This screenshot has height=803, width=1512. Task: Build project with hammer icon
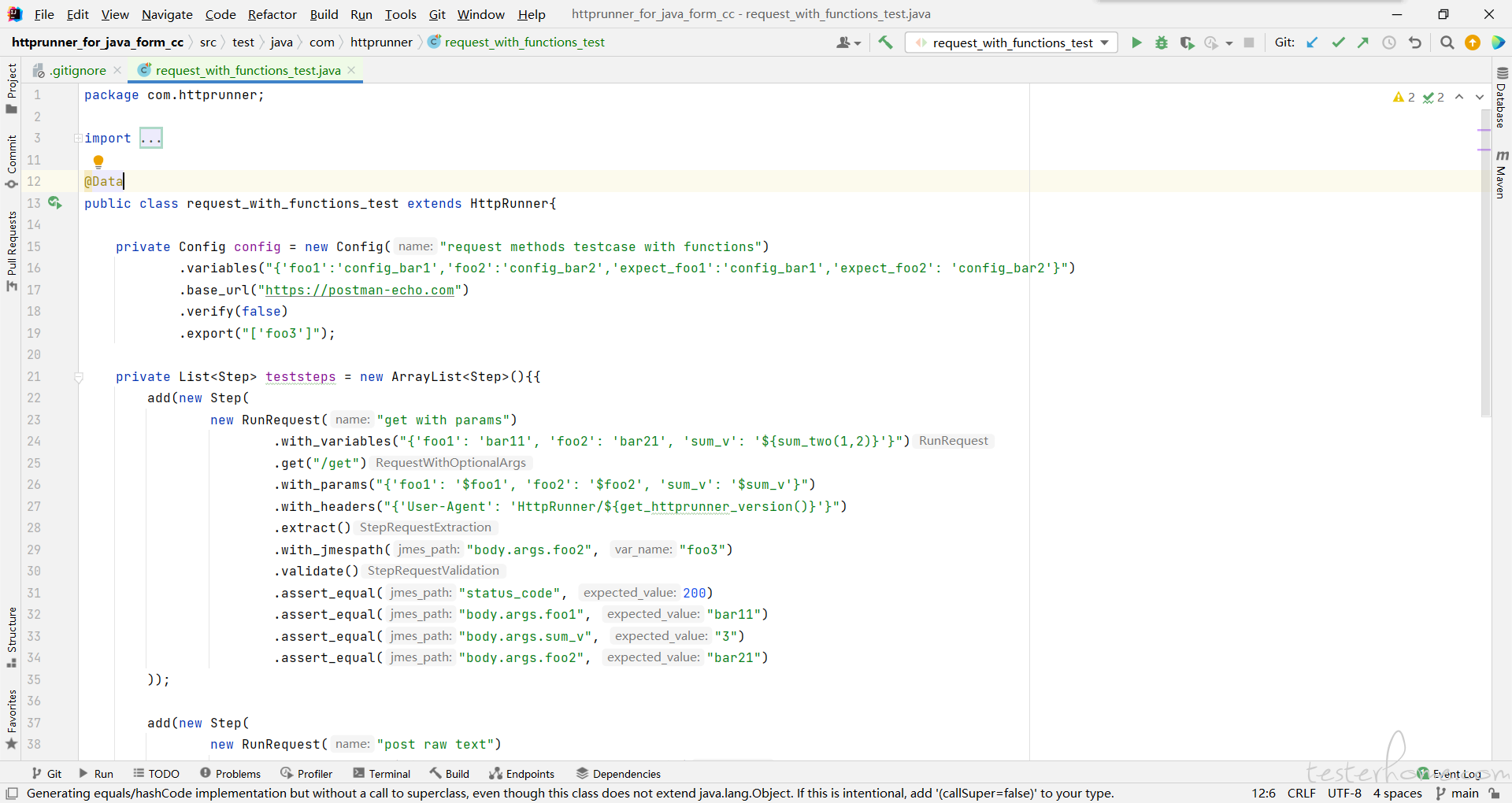point(885,43)
